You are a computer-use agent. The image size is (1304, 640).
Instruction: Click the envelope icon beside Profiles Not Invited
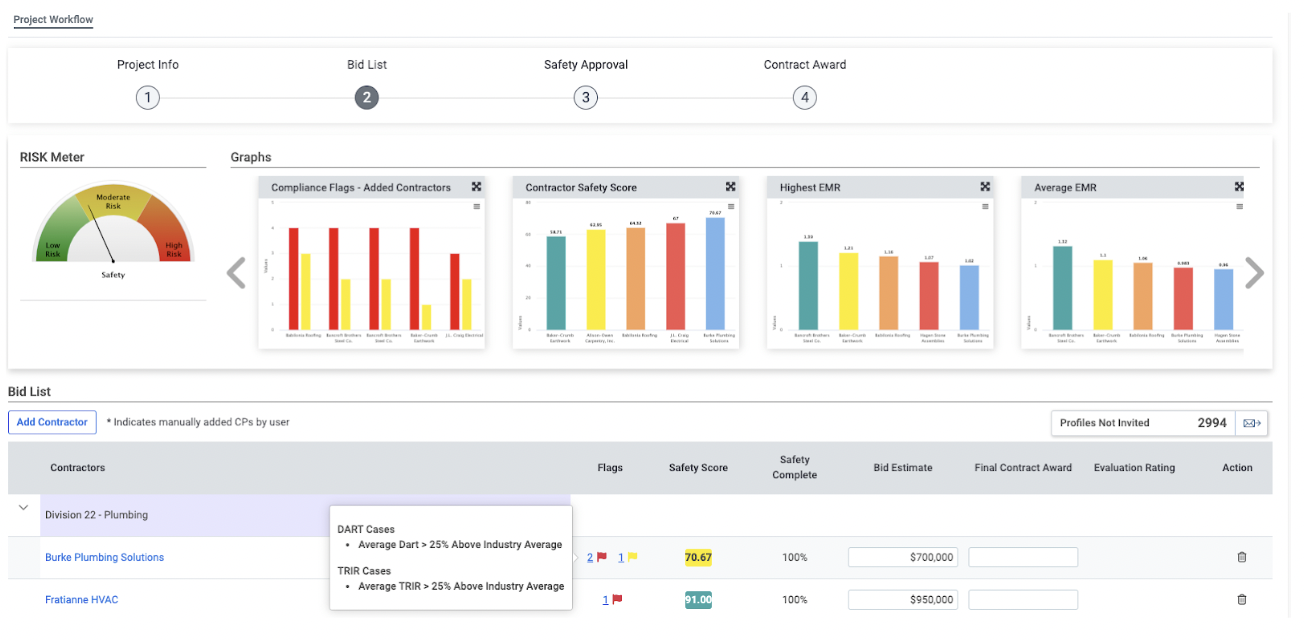[1251, 423]
